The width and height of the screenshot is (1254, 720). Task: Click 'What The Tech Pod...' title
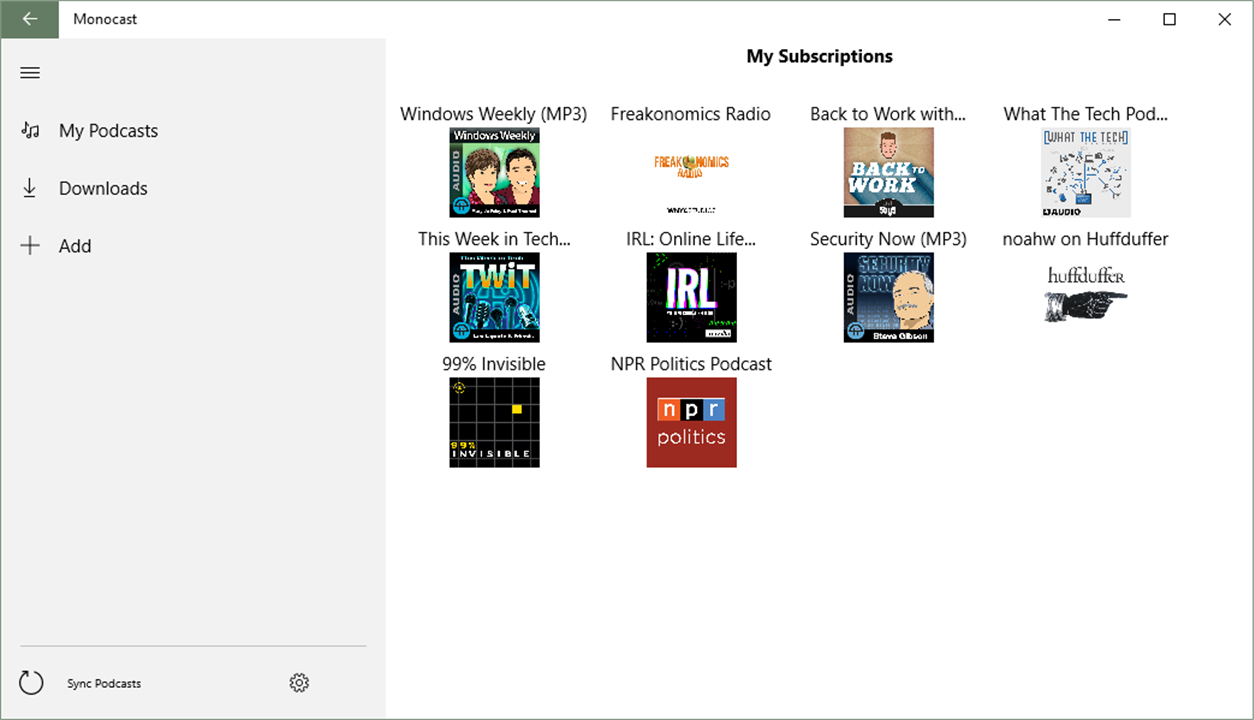pyautogui.click(x=1085, y=114)
